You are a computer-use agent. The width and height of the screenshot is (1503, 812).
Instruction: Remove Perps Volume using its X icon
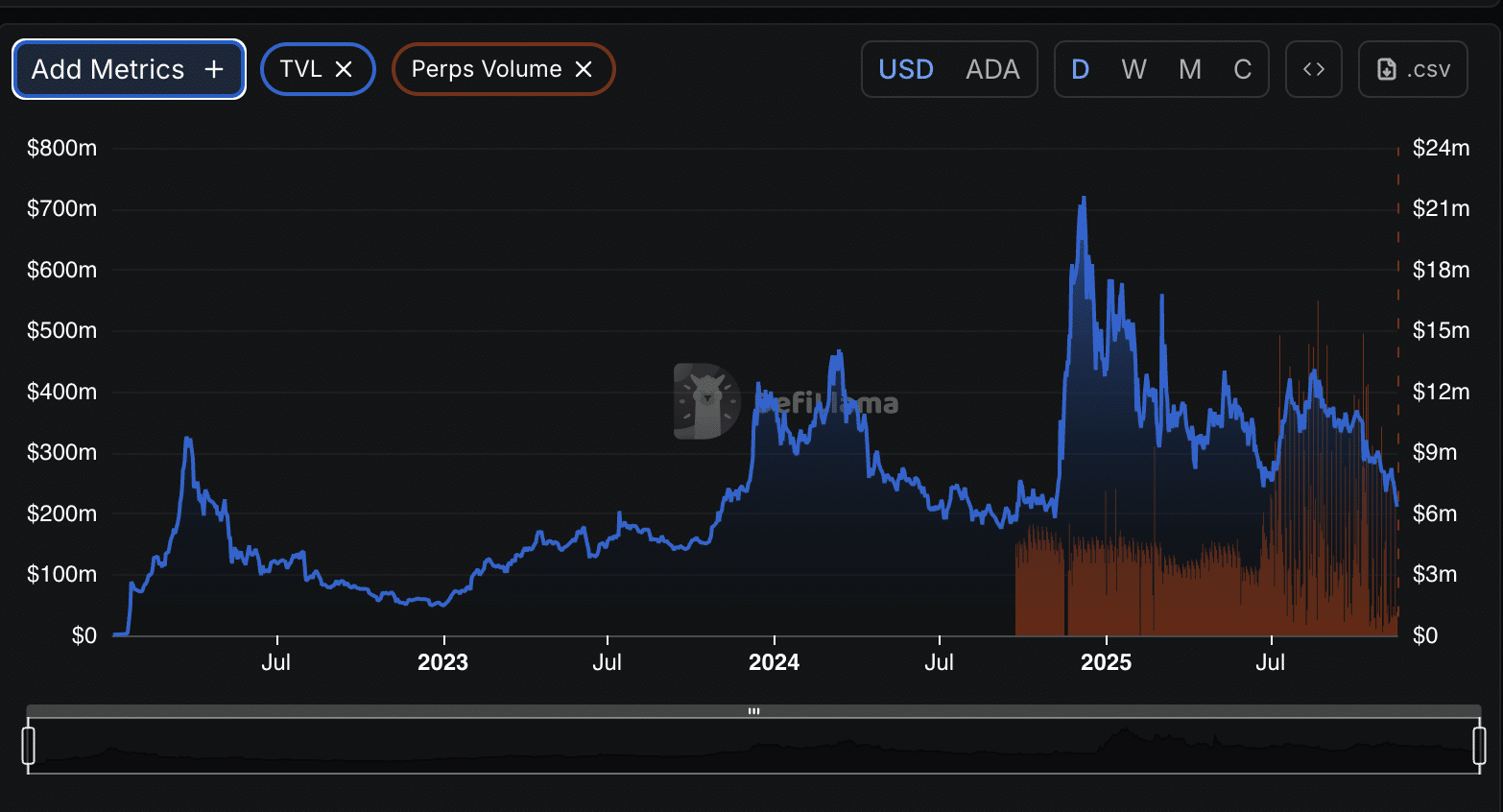point(584,68)
